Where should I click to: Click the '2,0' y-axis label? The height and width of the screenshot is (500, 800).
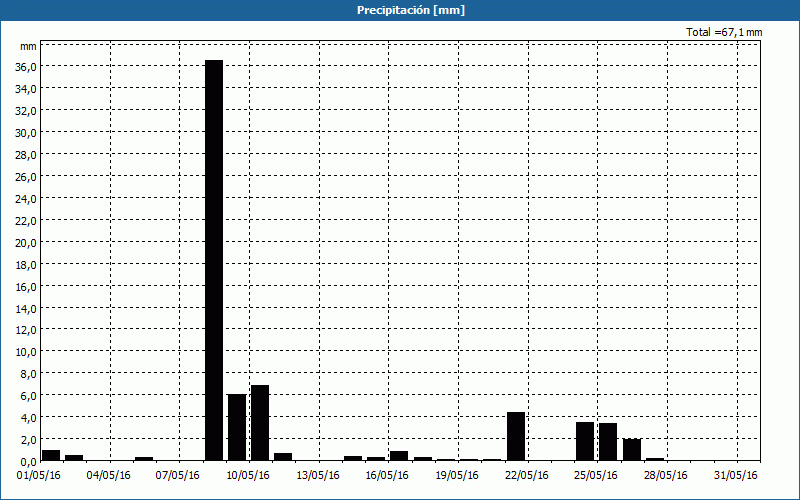[28, 439]
